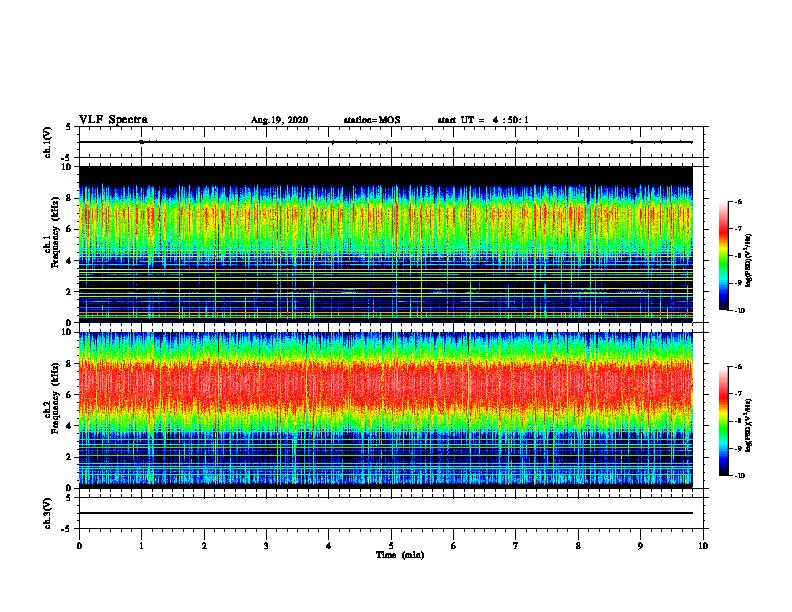Click time axis tick label "7"
Image resolution: width=792 pixels, height=612 pixels.
click(516, 546)
